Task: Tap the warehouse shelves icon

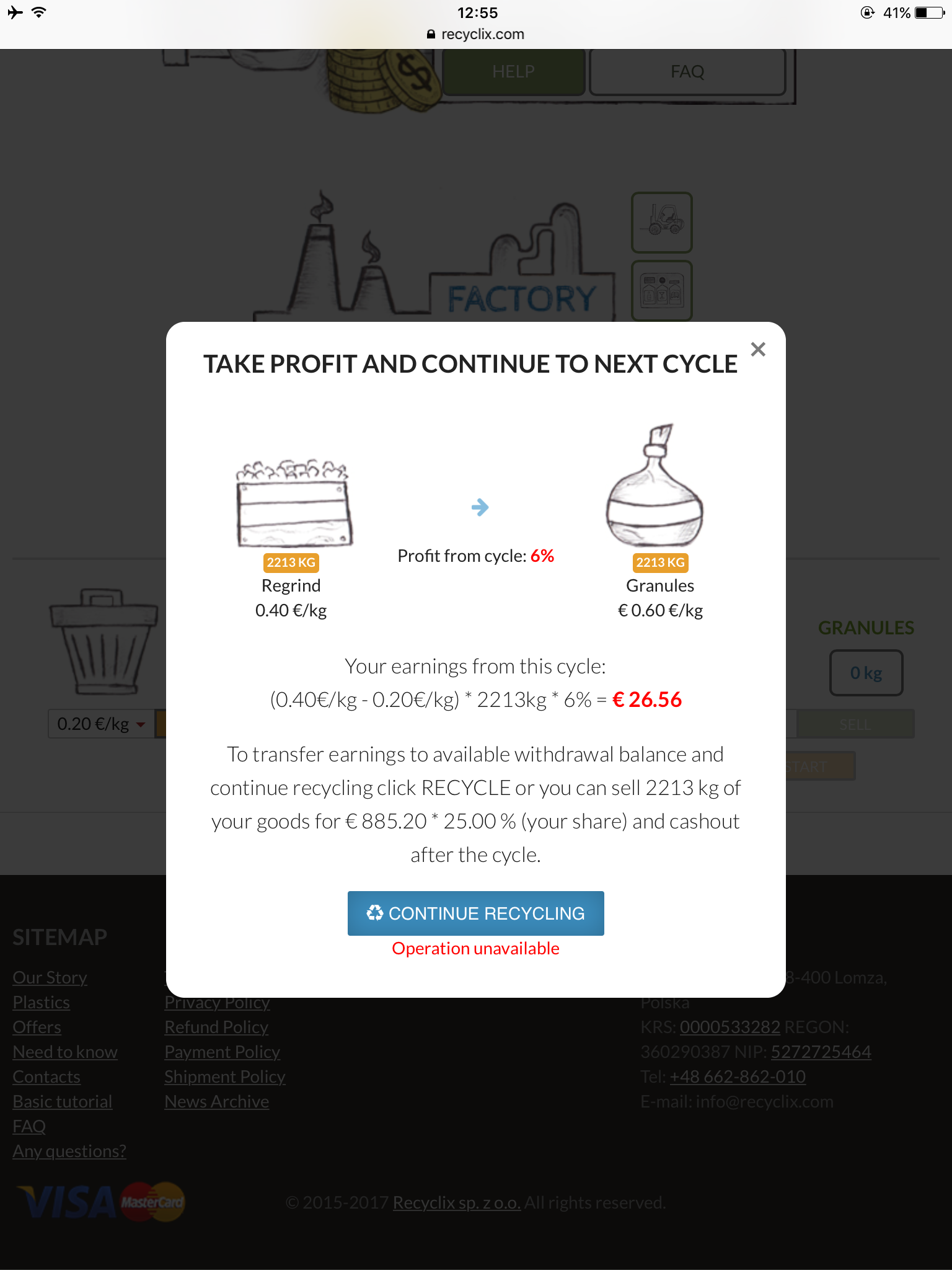Action: click(661, 290)
